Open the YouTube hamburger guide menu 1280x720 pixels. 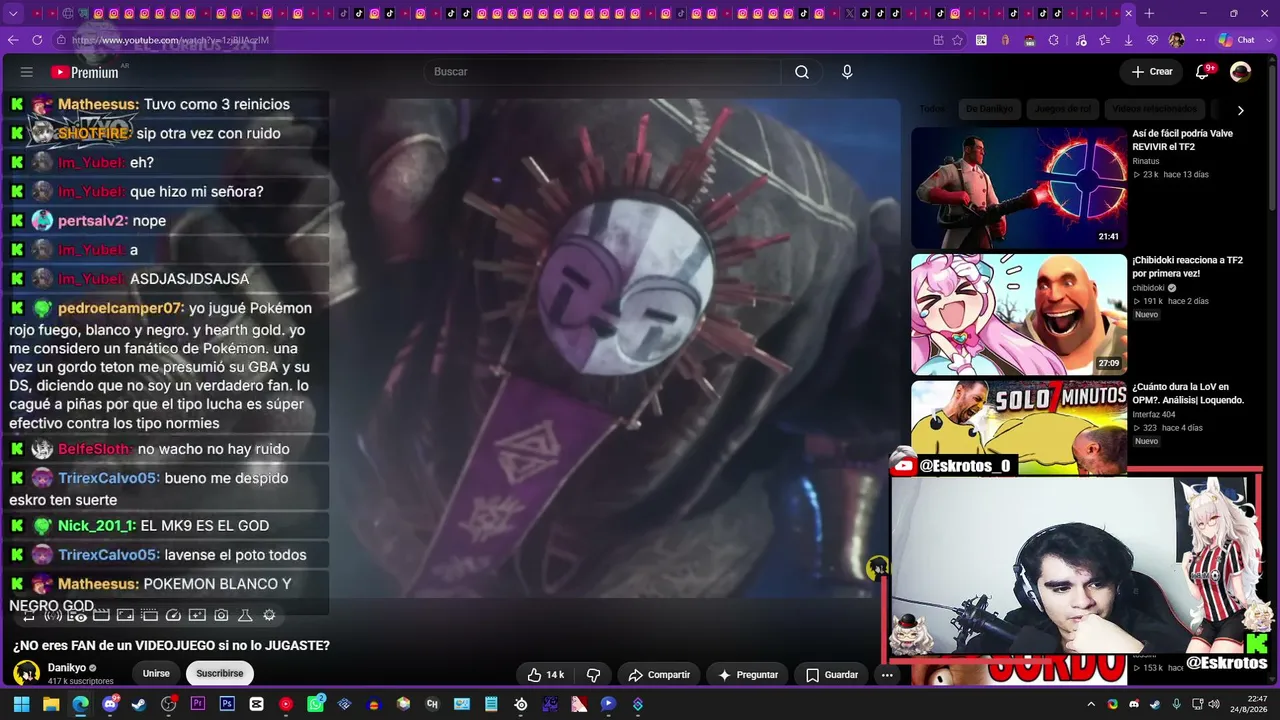point(27,72)
